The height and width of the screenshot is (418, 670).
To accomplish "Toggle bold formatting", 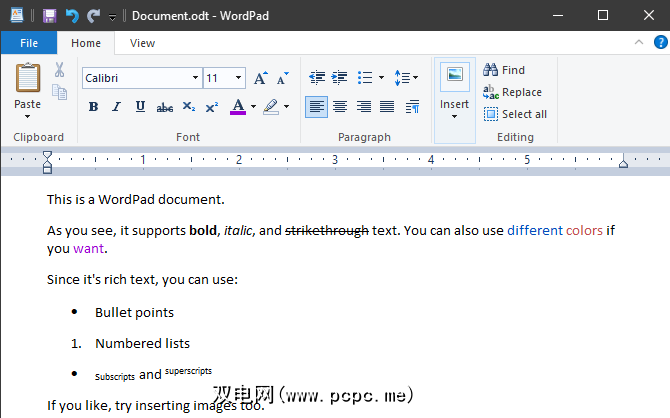I will click(93, 107).
